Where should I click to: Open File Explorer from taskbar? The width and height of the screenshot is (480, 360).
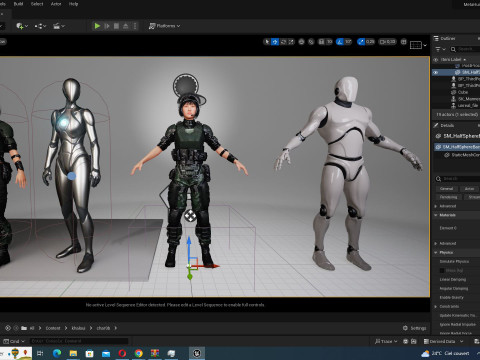point(73,353)
